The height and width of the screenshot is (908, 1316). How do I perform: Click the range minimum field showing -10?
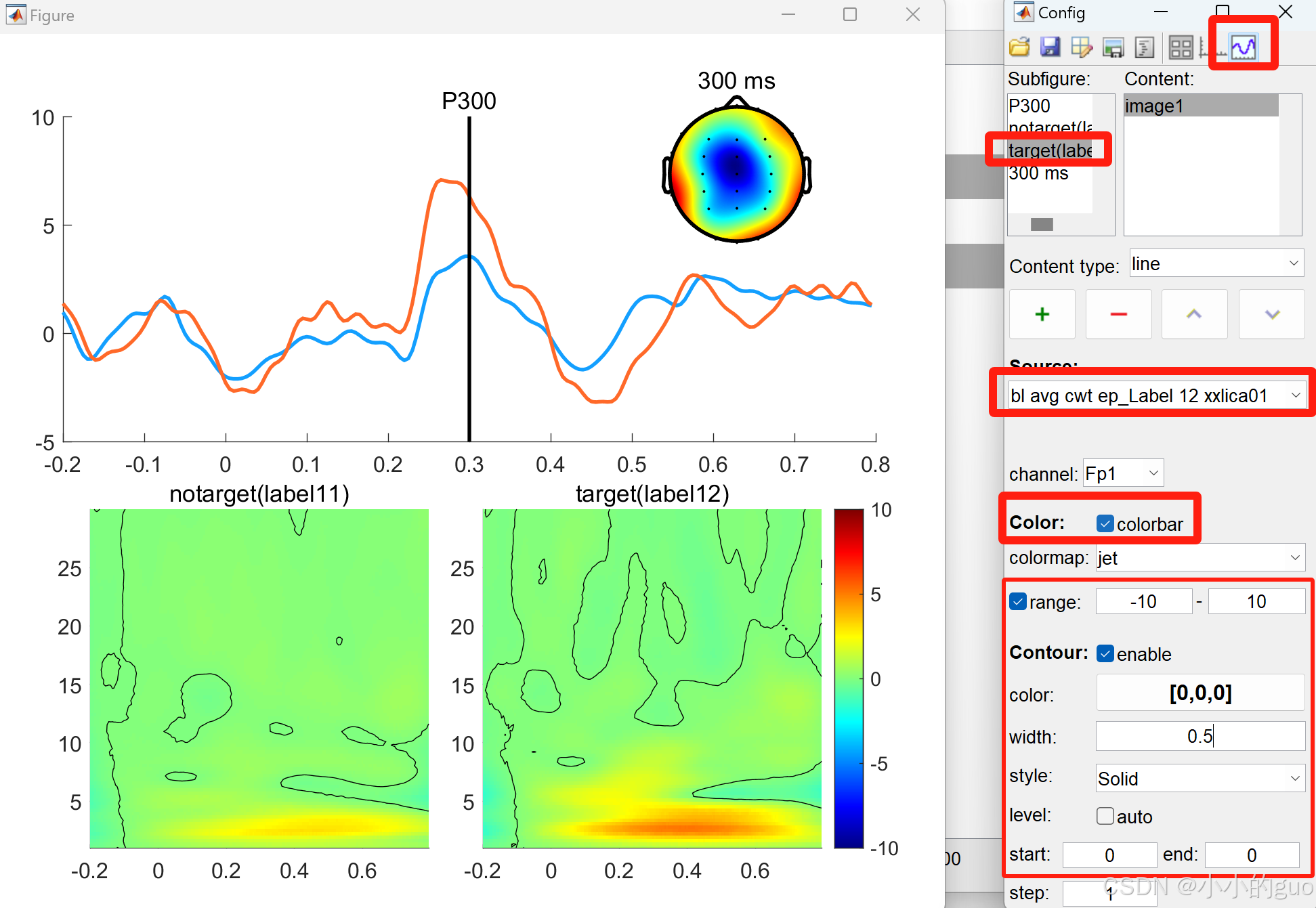(1144, 601)
